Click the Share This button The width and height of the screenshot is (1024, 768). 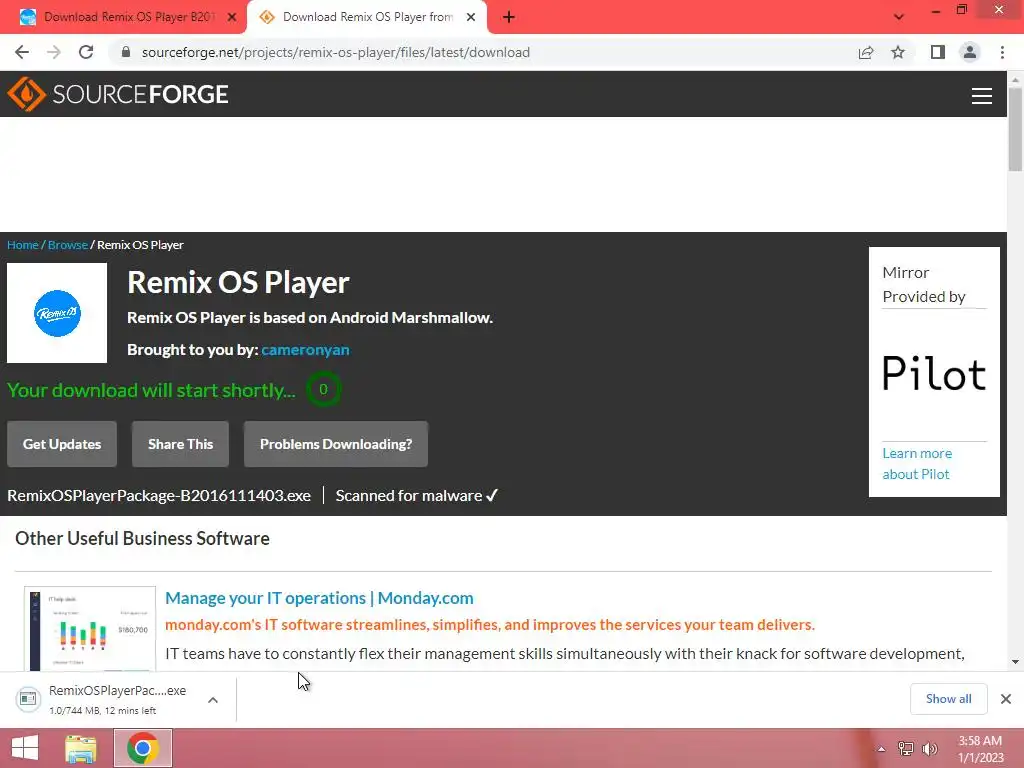[x=180, y=444]
